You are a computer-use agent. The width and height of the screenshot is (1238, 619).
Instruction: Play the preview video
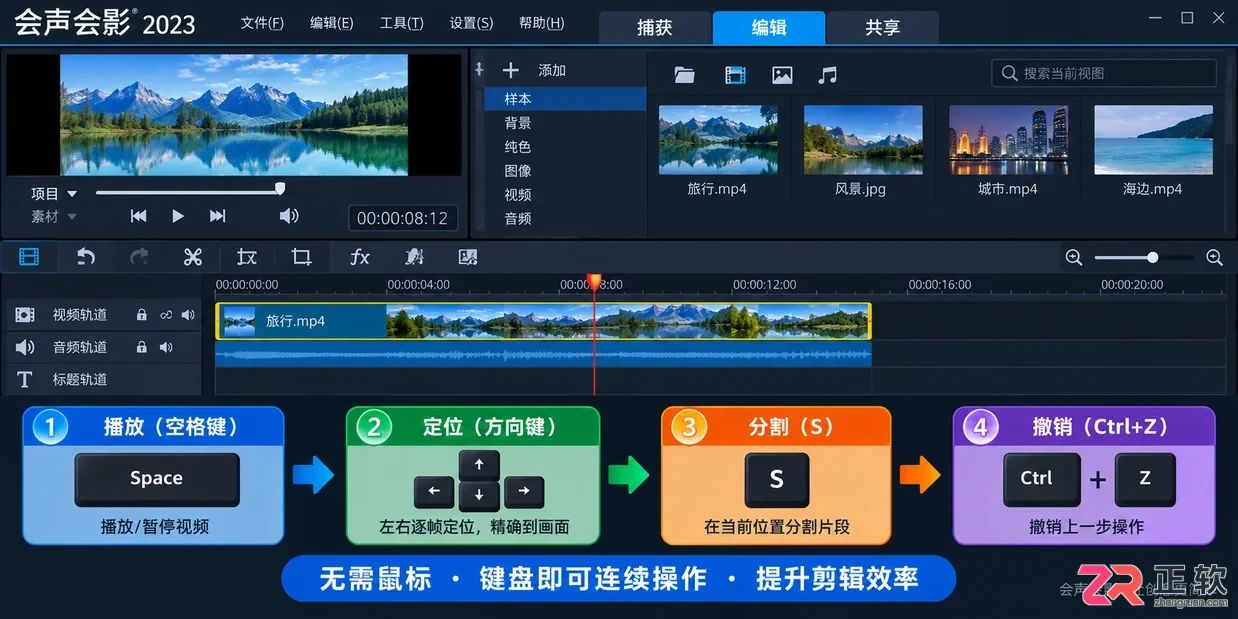(178, 216)
